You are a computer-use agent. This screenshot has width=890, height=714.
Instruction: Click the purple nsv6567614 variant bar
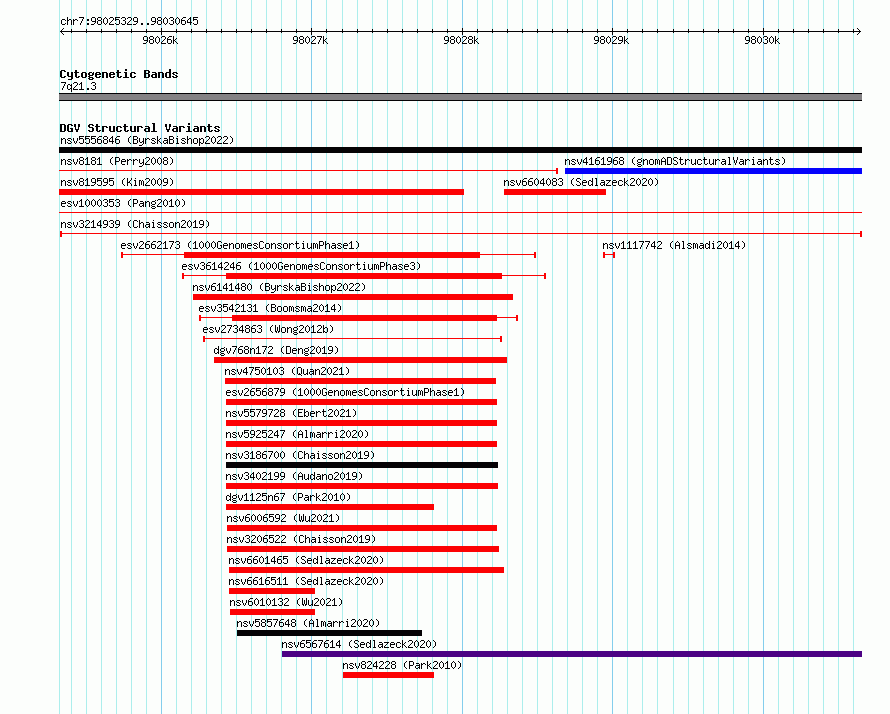pyautogui.click(x=572, y=654)
